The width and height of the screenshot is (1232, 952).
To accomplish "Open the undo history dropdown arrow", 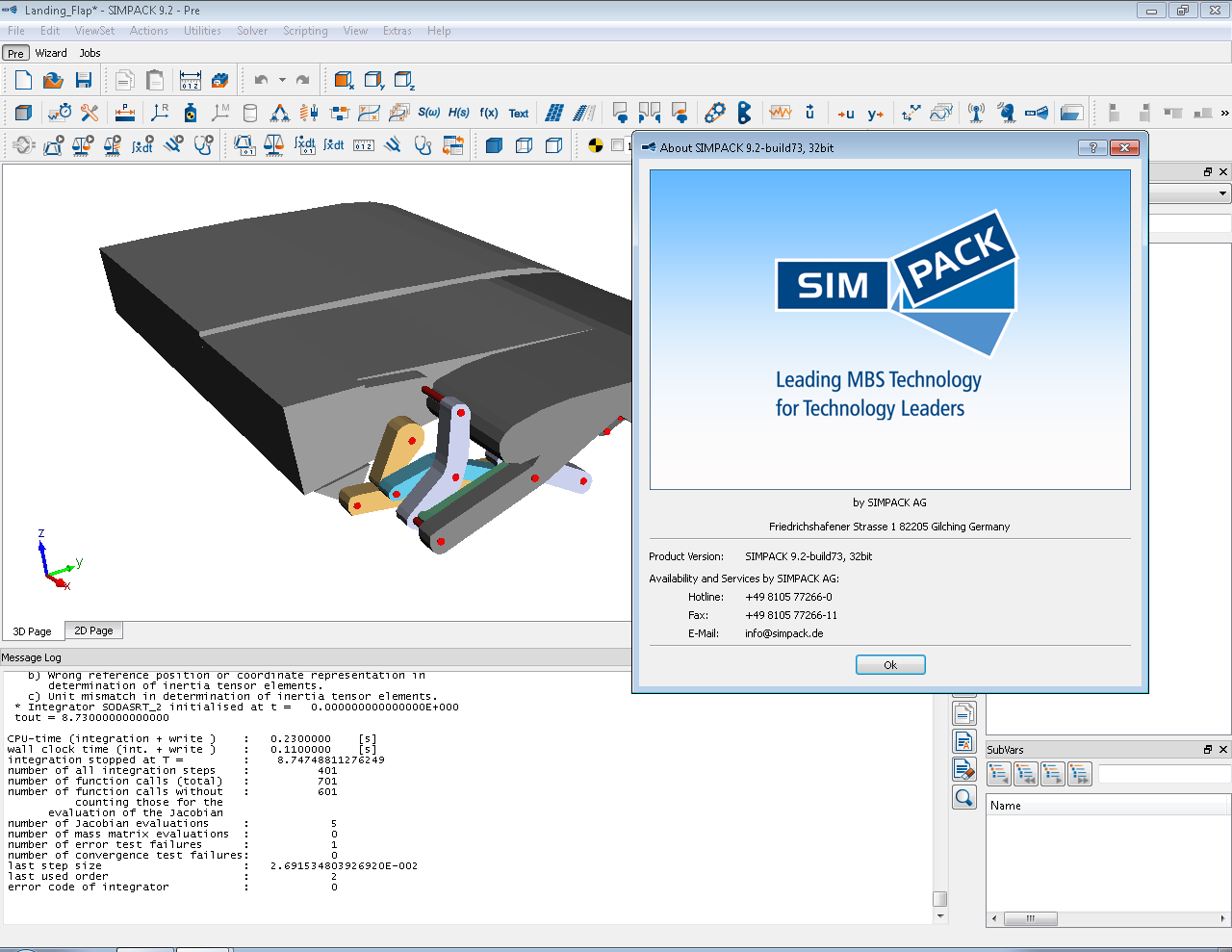I will (x=282, y=80).
